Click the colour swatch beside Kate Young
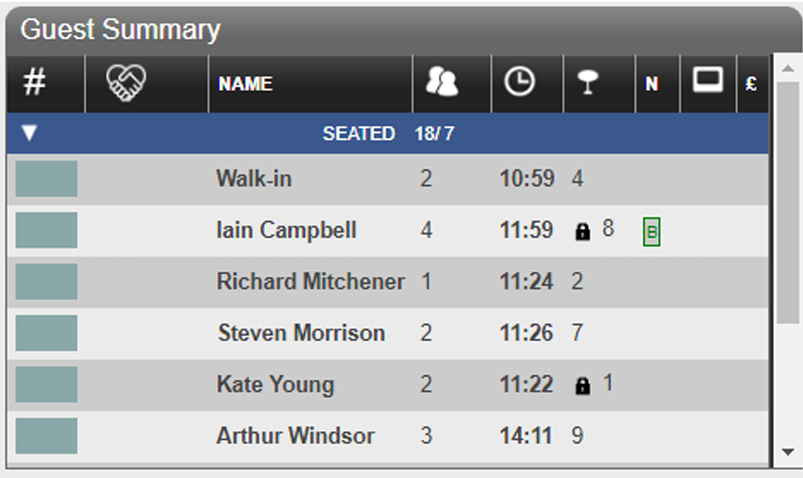Viewport: 803px width, 478px height. pos(46,384)
